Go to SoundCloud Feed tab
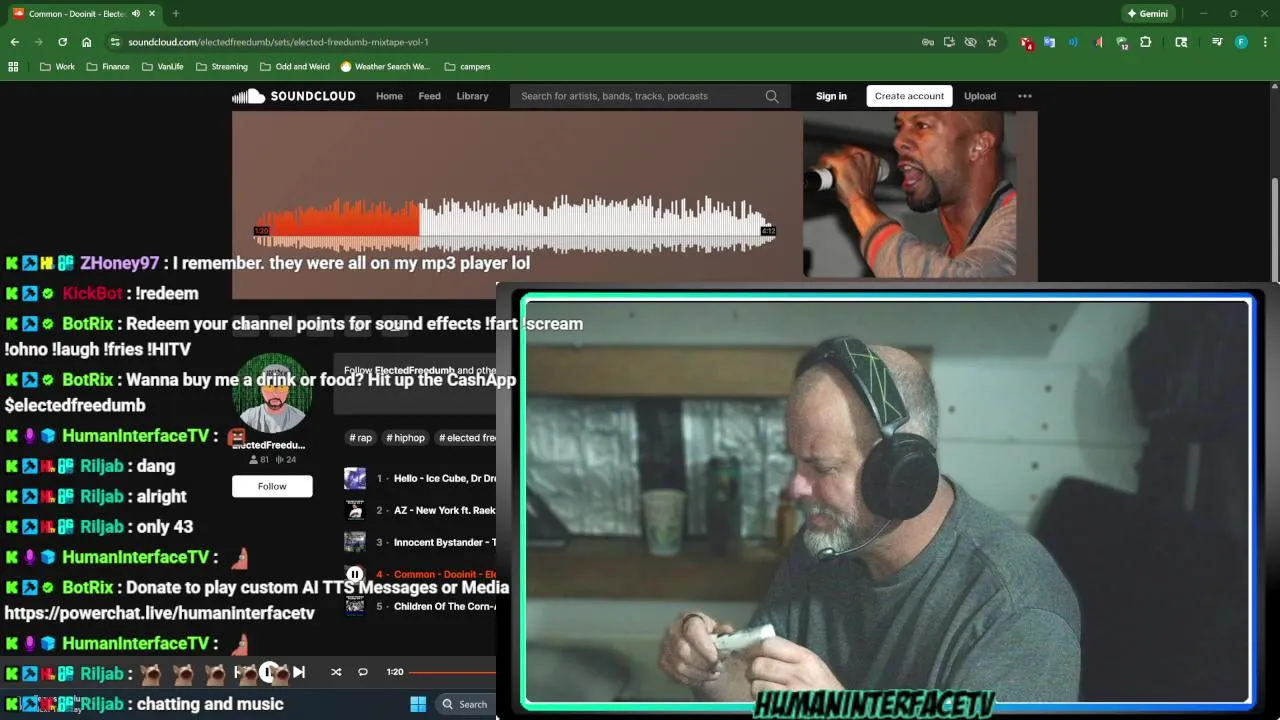This screenshot has width=1280, height=720. click(x=429, y=96)
